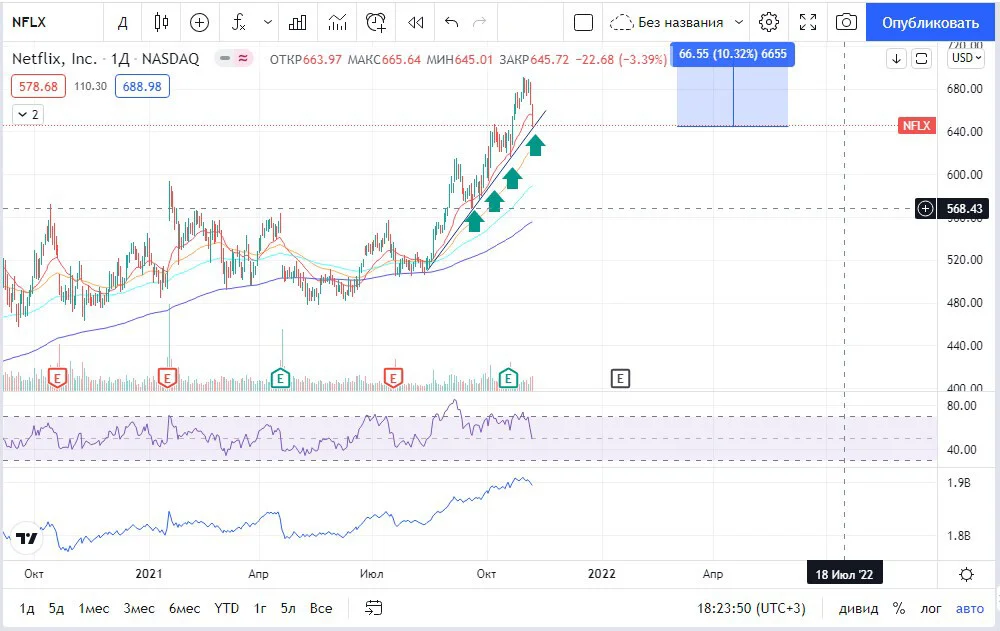Open the timezone 18:23:50 (UTC+3) menu
The width and height of the screenshot is (1000, 631).
[x=751, y=608]
